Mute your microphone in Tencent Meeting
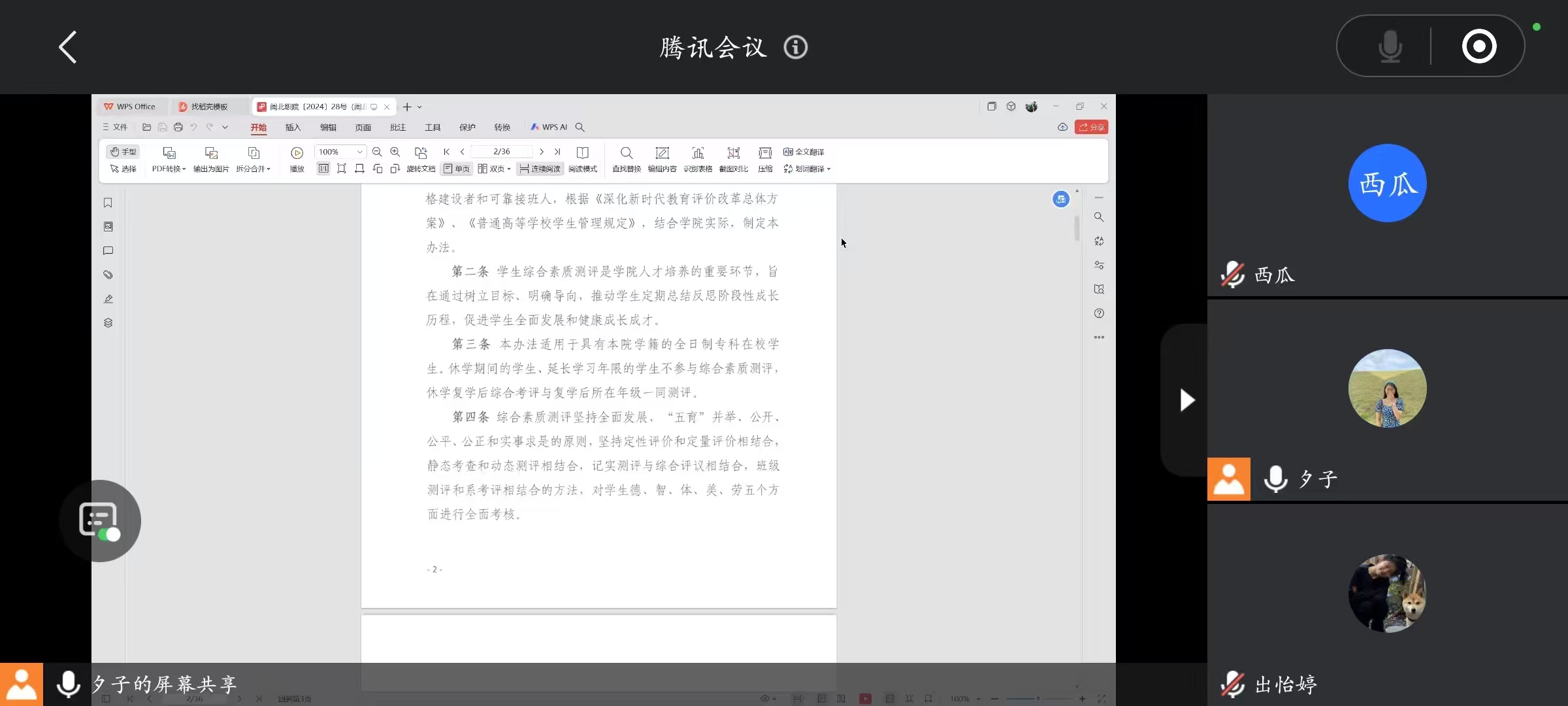 tap(1390, 46)
